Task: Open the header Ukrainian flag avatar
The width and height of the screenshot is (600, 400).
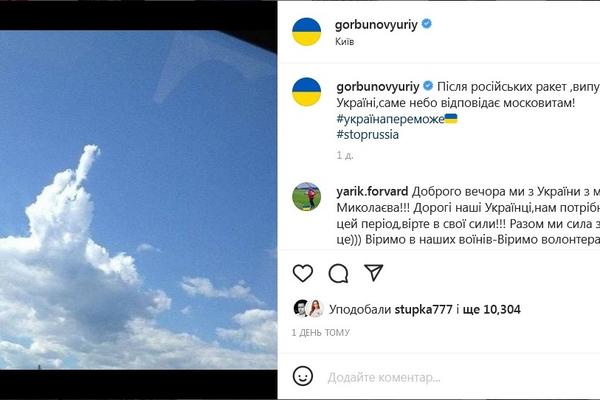Action: [x=307, y=32]
